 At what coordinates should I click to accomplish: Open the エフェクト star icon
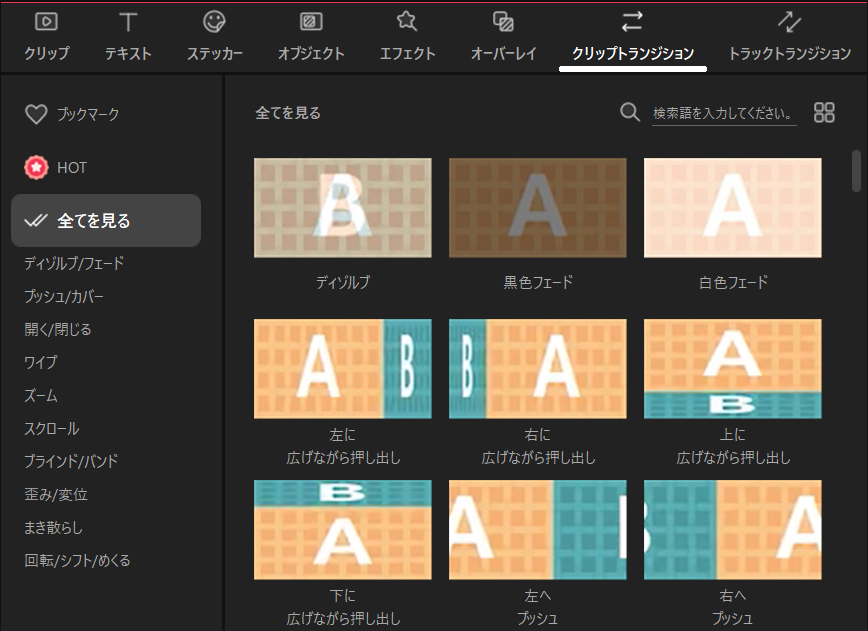click(407, 21)
